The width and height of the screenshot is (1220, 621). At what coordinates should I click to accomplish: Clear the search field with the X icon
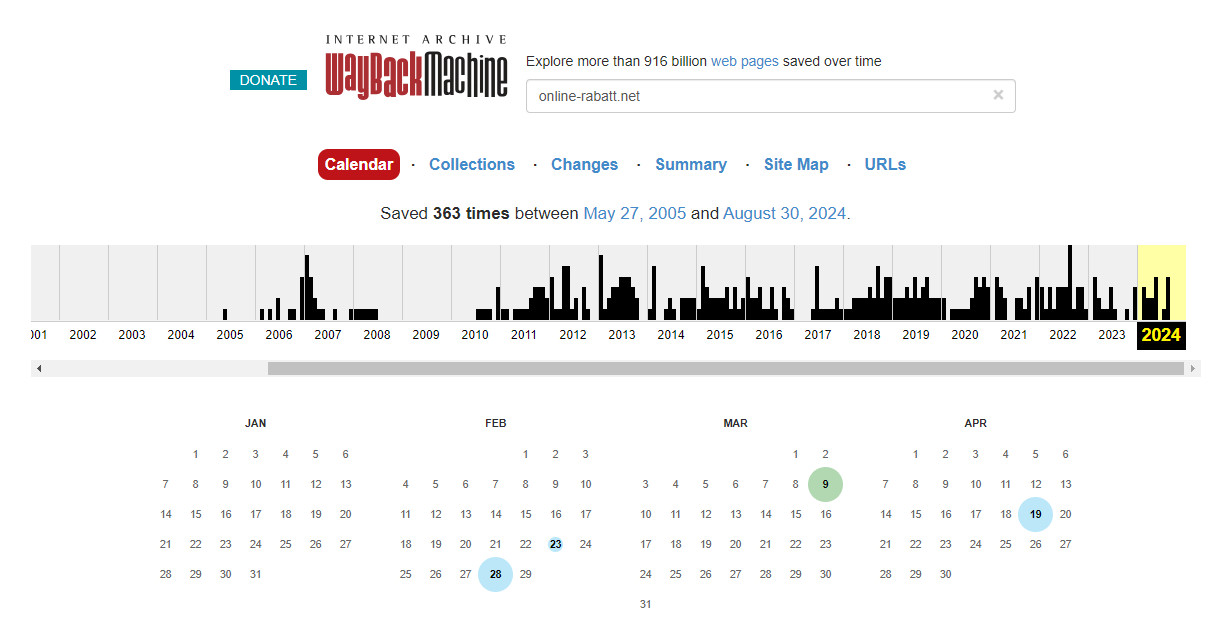coord(998,95)
